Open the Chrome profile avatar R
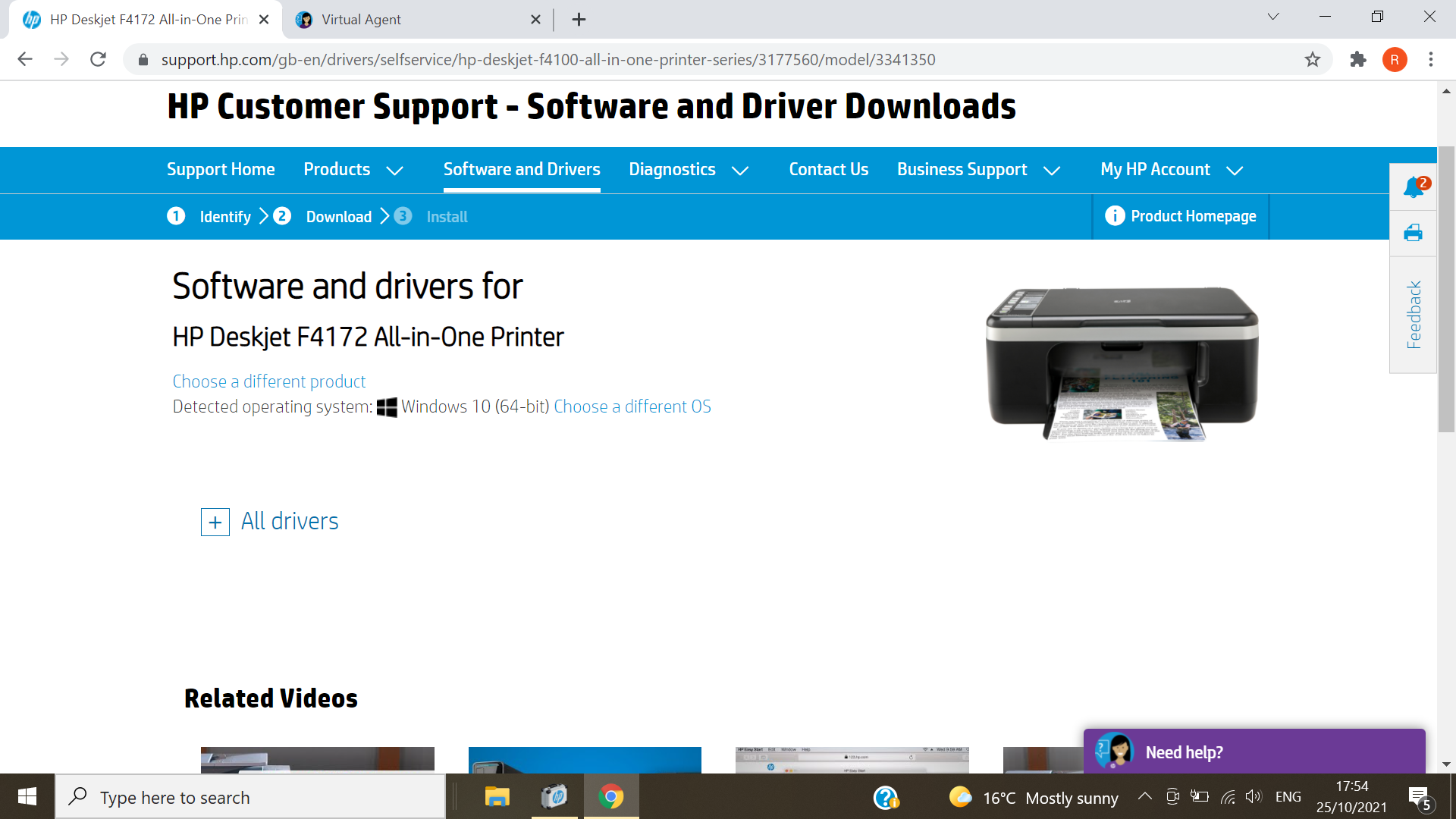 [x=1395, y=59]
